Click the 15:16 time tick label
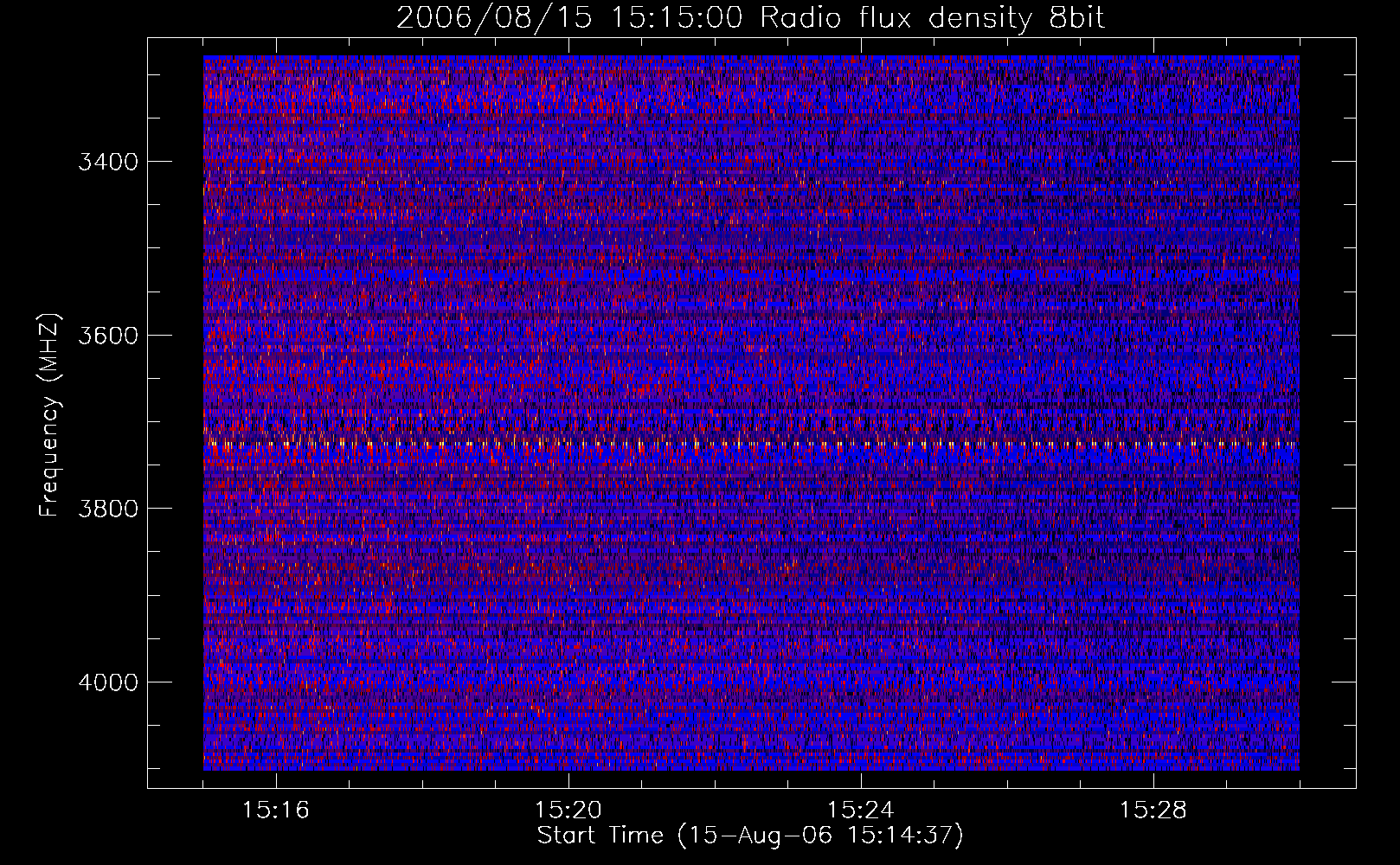The height and width of the screenshot is (865, 1400). coord(276,811)
